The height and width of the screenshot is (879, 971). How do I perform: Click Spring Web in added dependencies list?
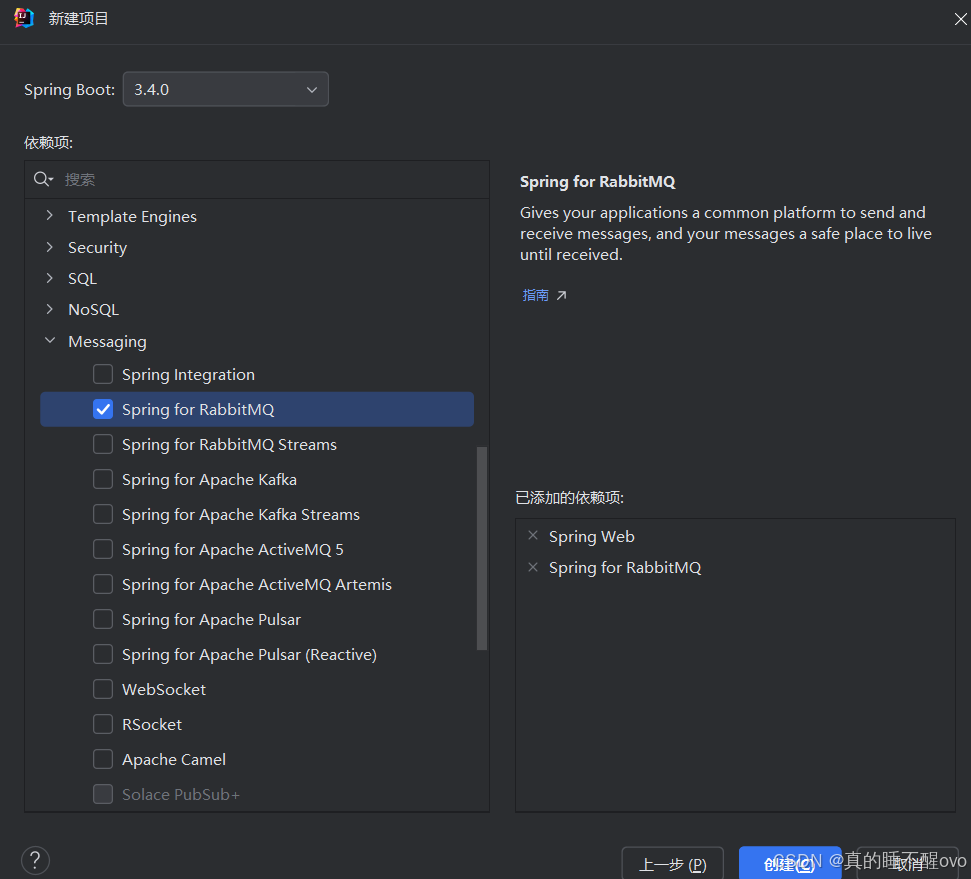coord(591,536)
